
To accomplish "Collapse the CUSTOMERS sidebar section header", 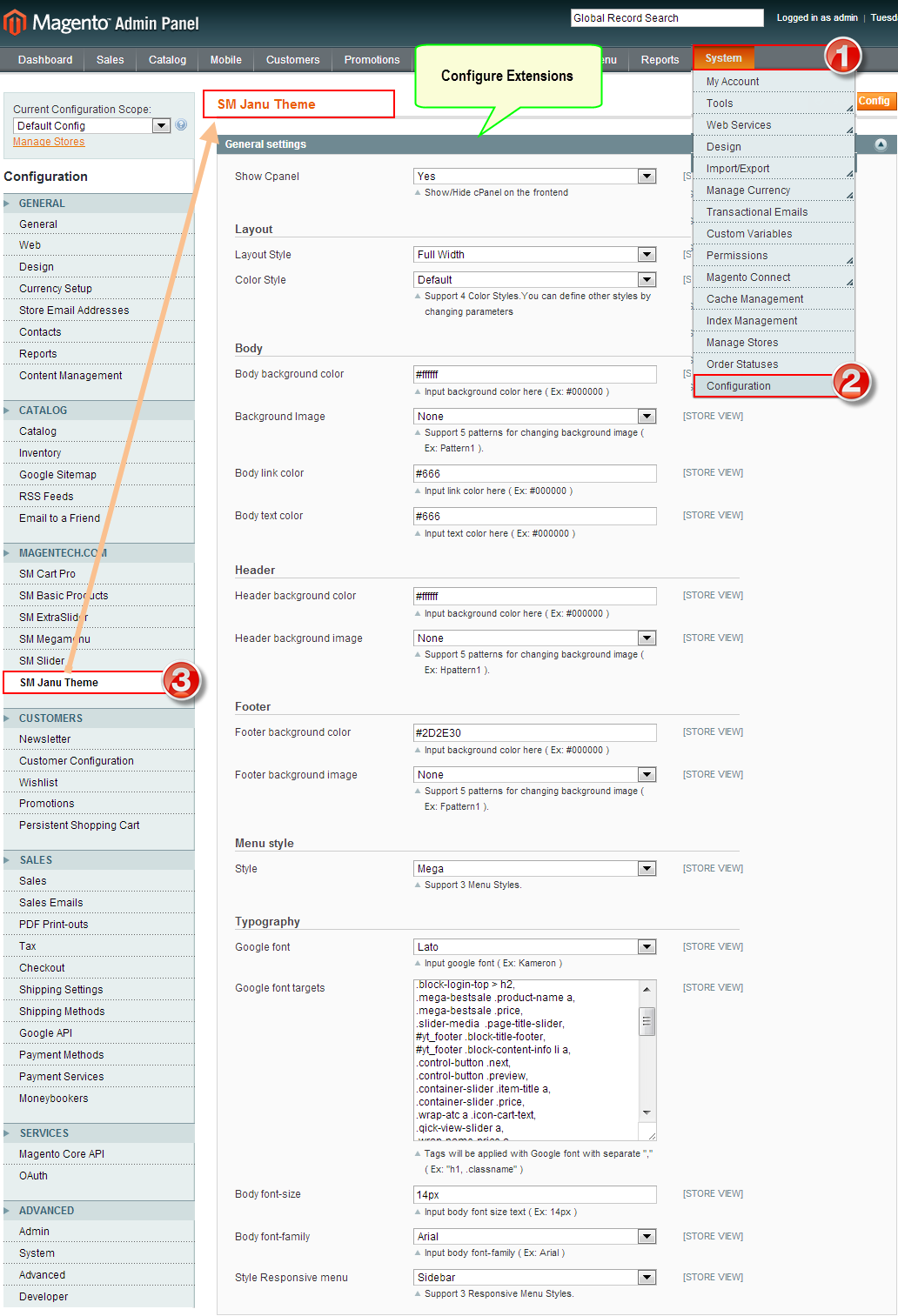I will (x=98, y=718).
